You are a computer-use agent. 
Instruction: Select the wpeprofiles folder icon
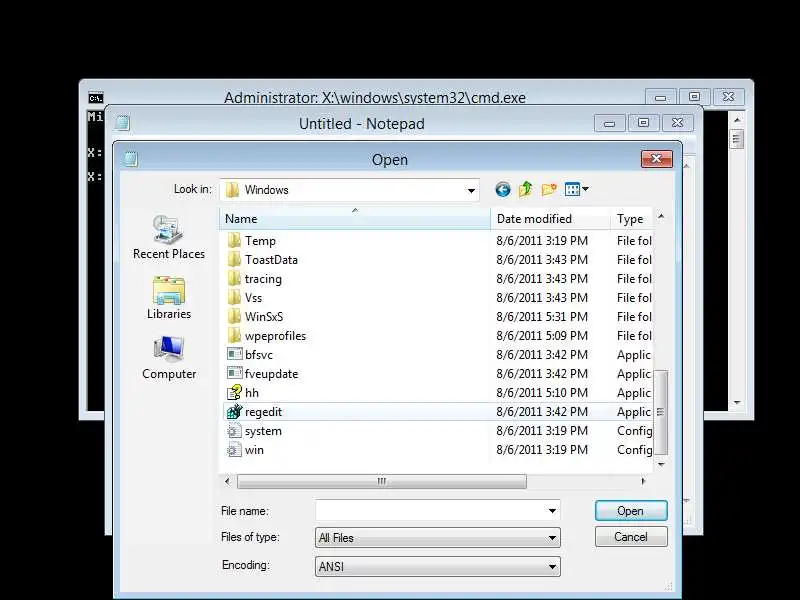234,335
